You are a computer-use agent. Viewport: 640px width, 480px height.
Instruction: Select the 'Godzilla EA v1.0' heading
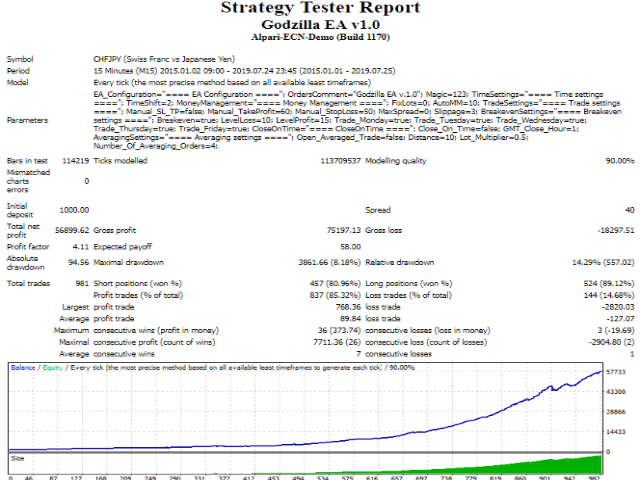pos(320,24)
